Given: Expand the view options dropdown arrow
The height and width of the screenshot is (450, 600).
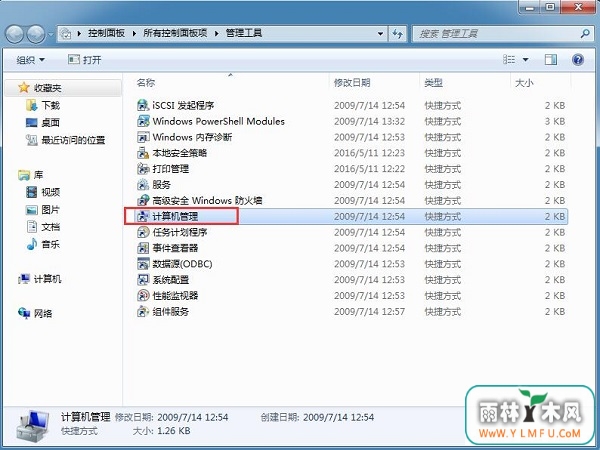Looking at the screenshot, I should [x=525, y=60].
